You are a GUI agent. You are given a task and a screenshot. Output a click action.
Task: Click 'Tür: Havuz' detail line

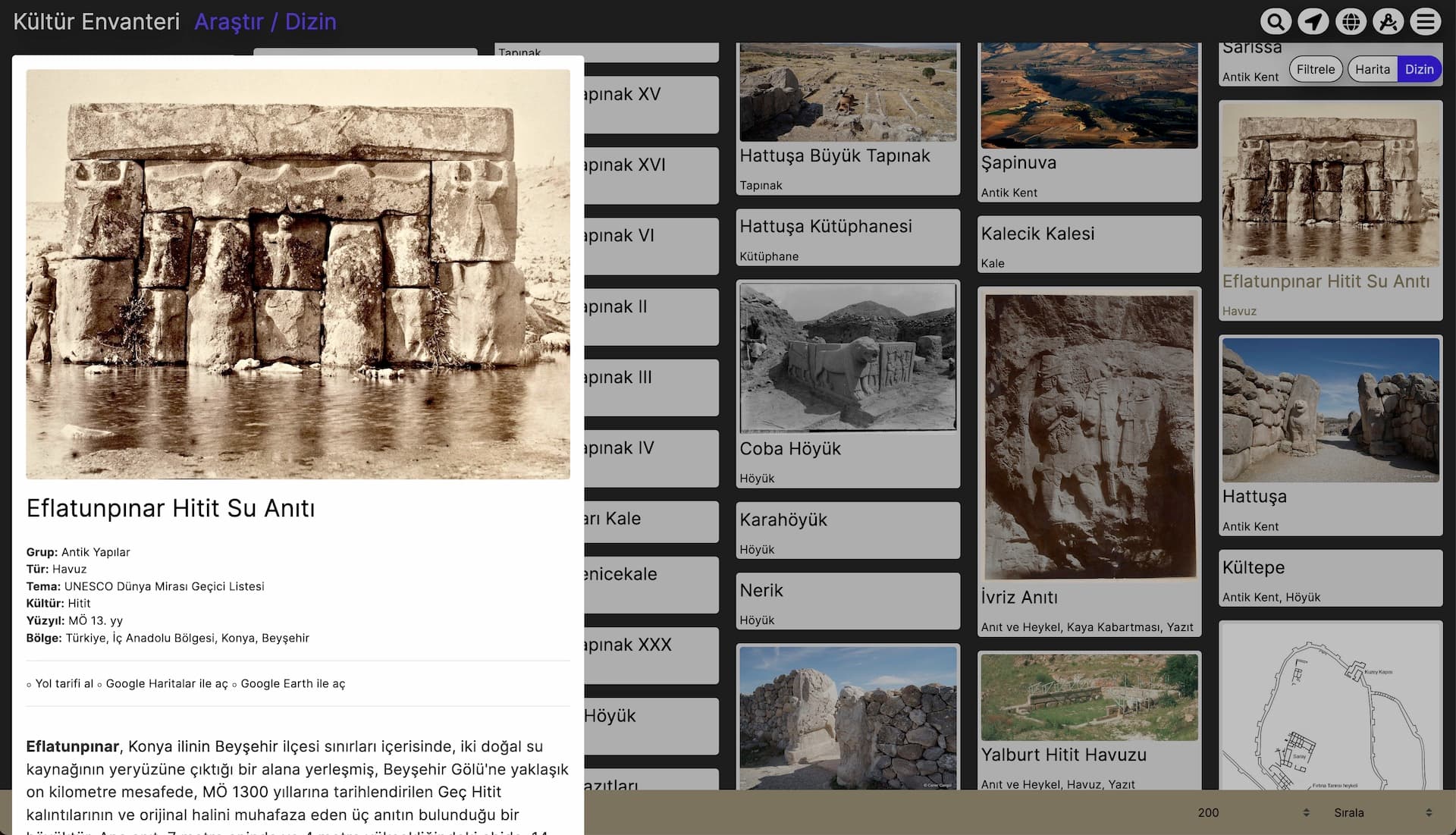click(57, 569)
